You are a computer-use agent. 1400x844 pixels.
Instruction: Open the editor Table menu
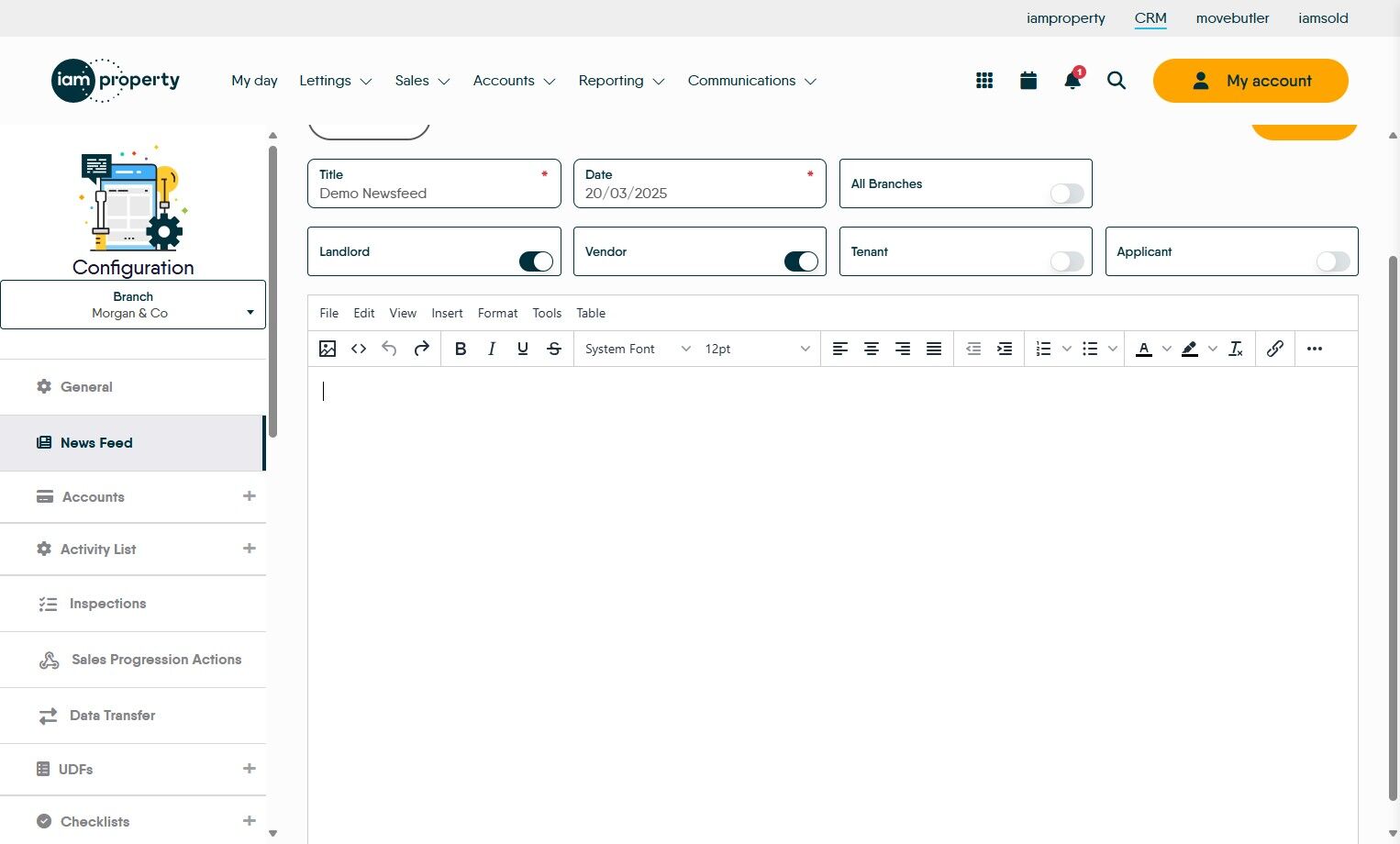coord(591,313)
